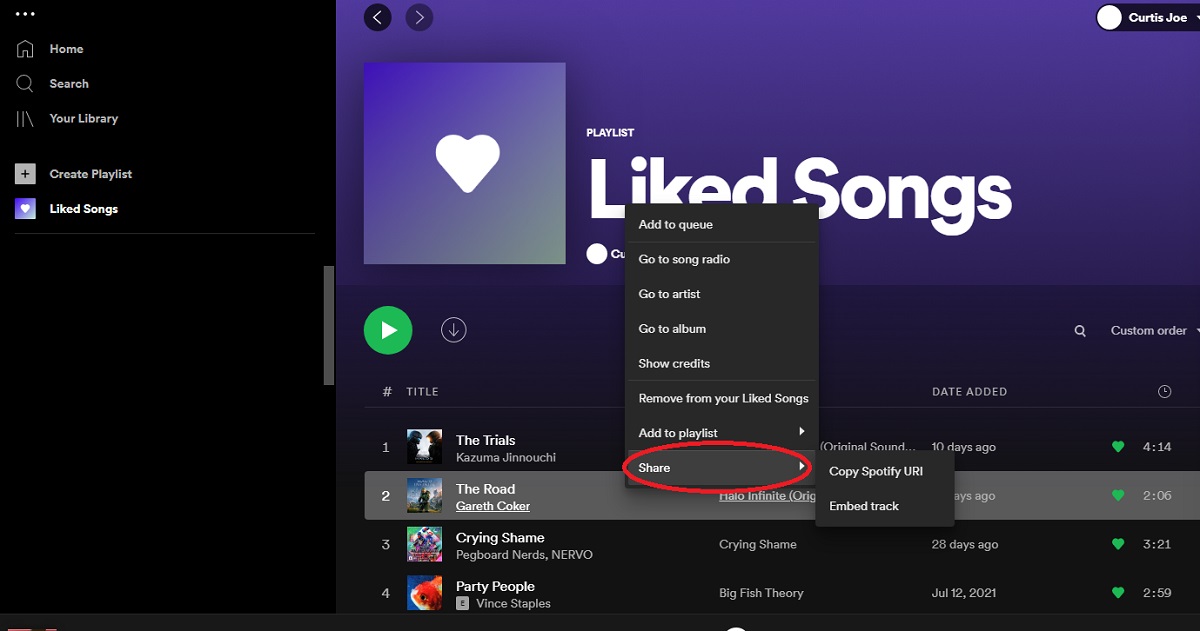Click The Road album art thumbnail
Viewport: 1200px width, 631px height.
[x=424, y=496]
